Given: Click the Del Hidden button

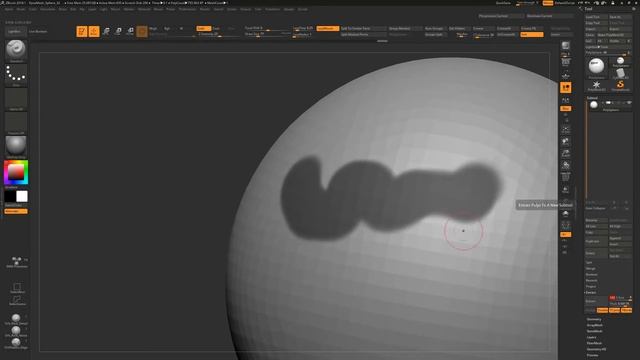Looking at the screenshot, I should [x=459, y=29].
